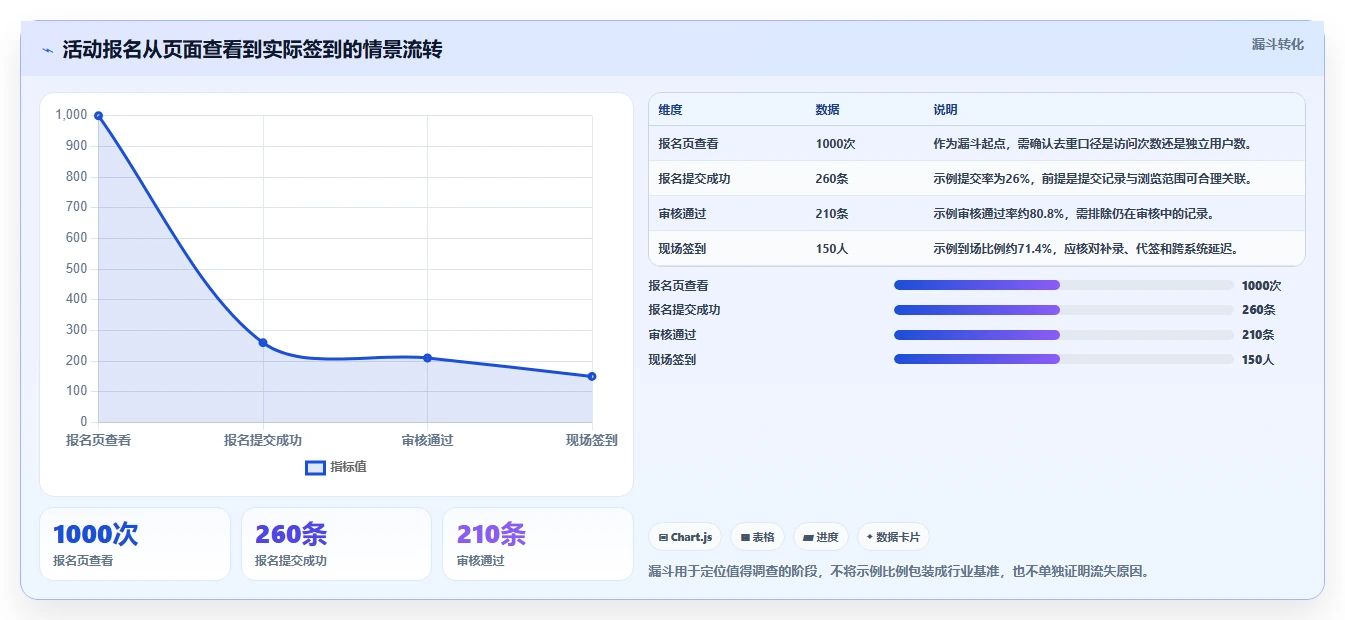The width and height of the screenshot is (1345, 620).
Task: Click the 260条 value beside the progress bar
Action: coord(1258,310)
